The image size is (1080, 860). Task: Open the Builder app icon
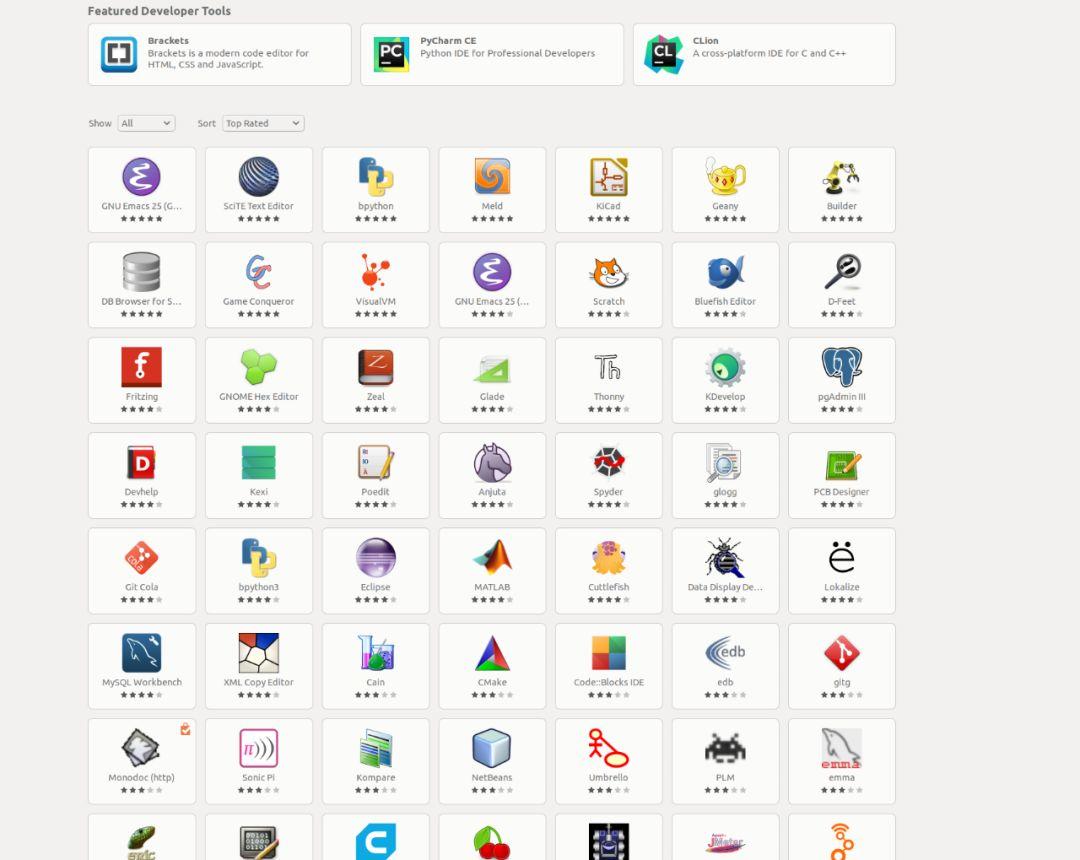(842, 177)
